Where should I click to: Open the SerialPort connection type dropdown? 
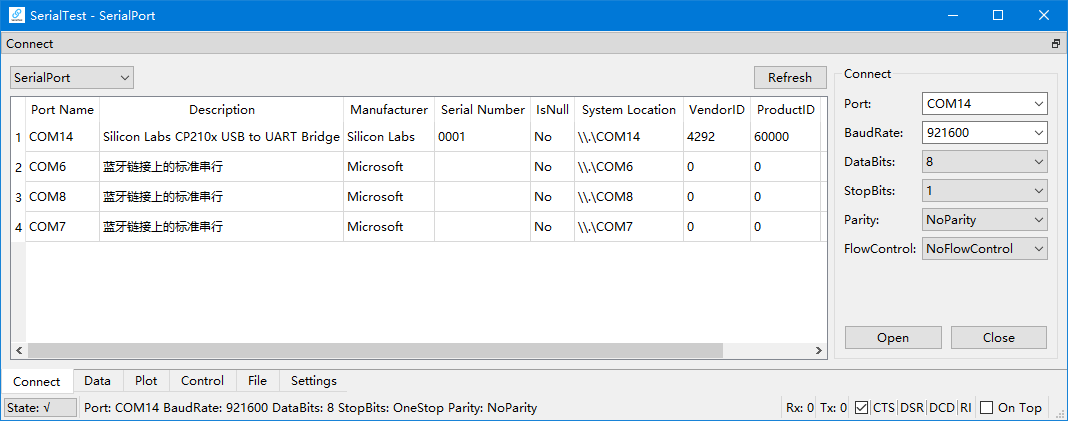pyautogui.click(x=72, y=78)
